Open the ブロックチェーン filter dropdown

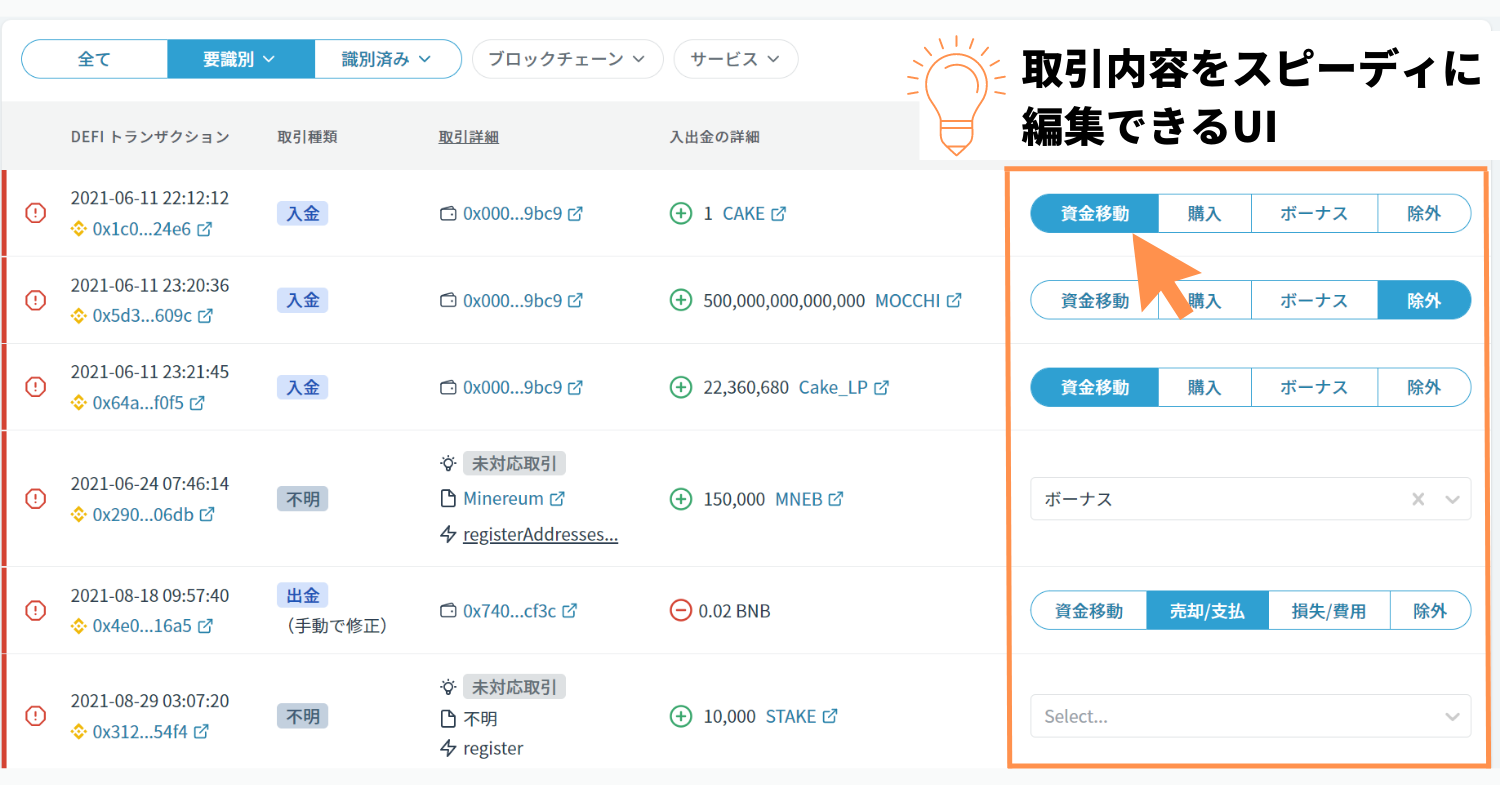pos(567,59)
